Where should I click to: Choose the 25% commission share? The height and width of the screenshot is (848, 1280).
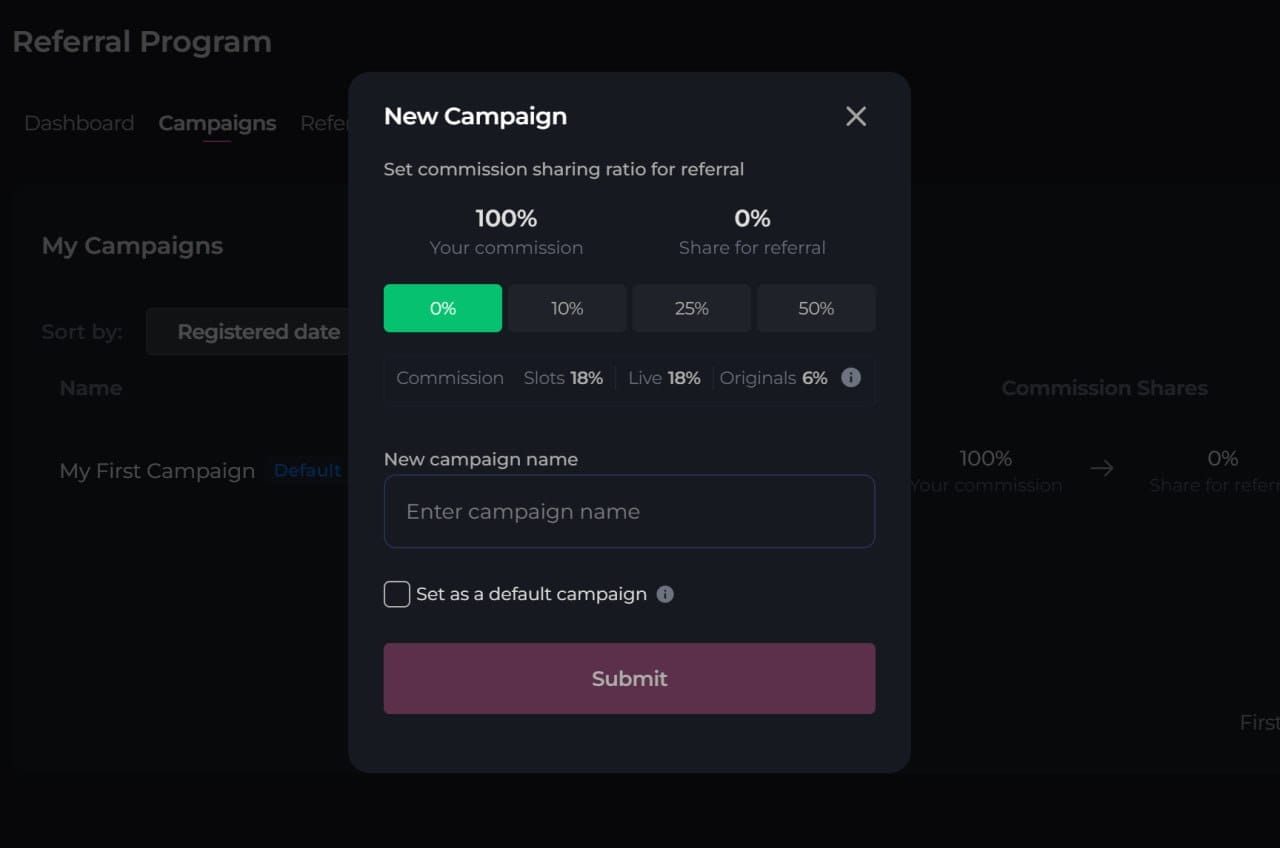click(691, 308)
